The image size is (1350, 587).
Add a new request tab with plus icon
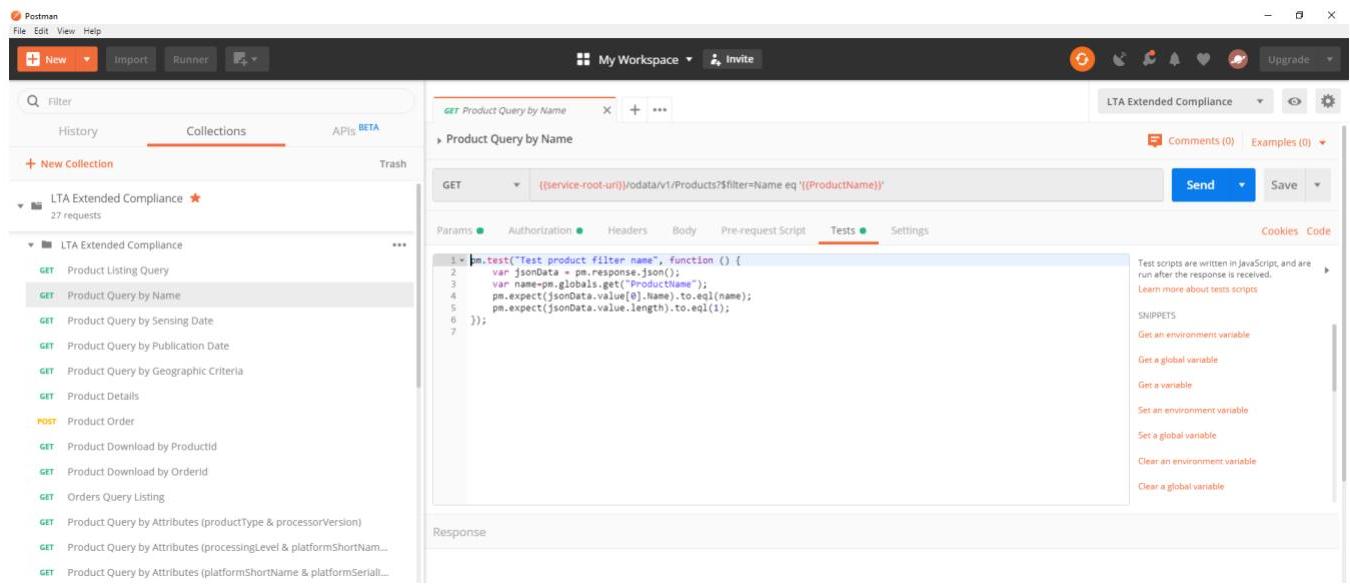click(636, 110)
